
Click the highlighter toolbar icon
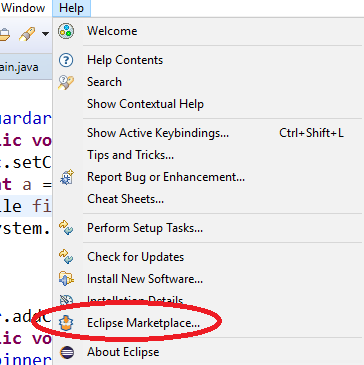click(x=27, y=34)
